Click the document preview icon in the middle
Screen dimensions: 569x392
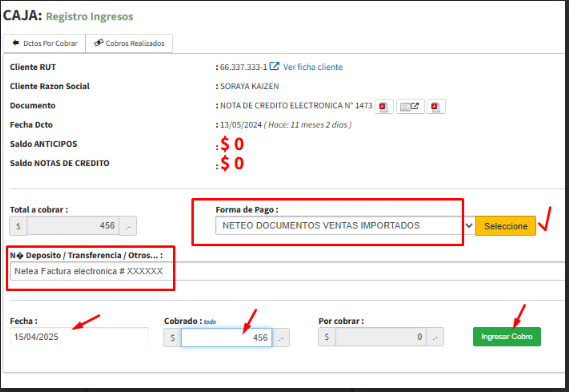tap(410, 106)
